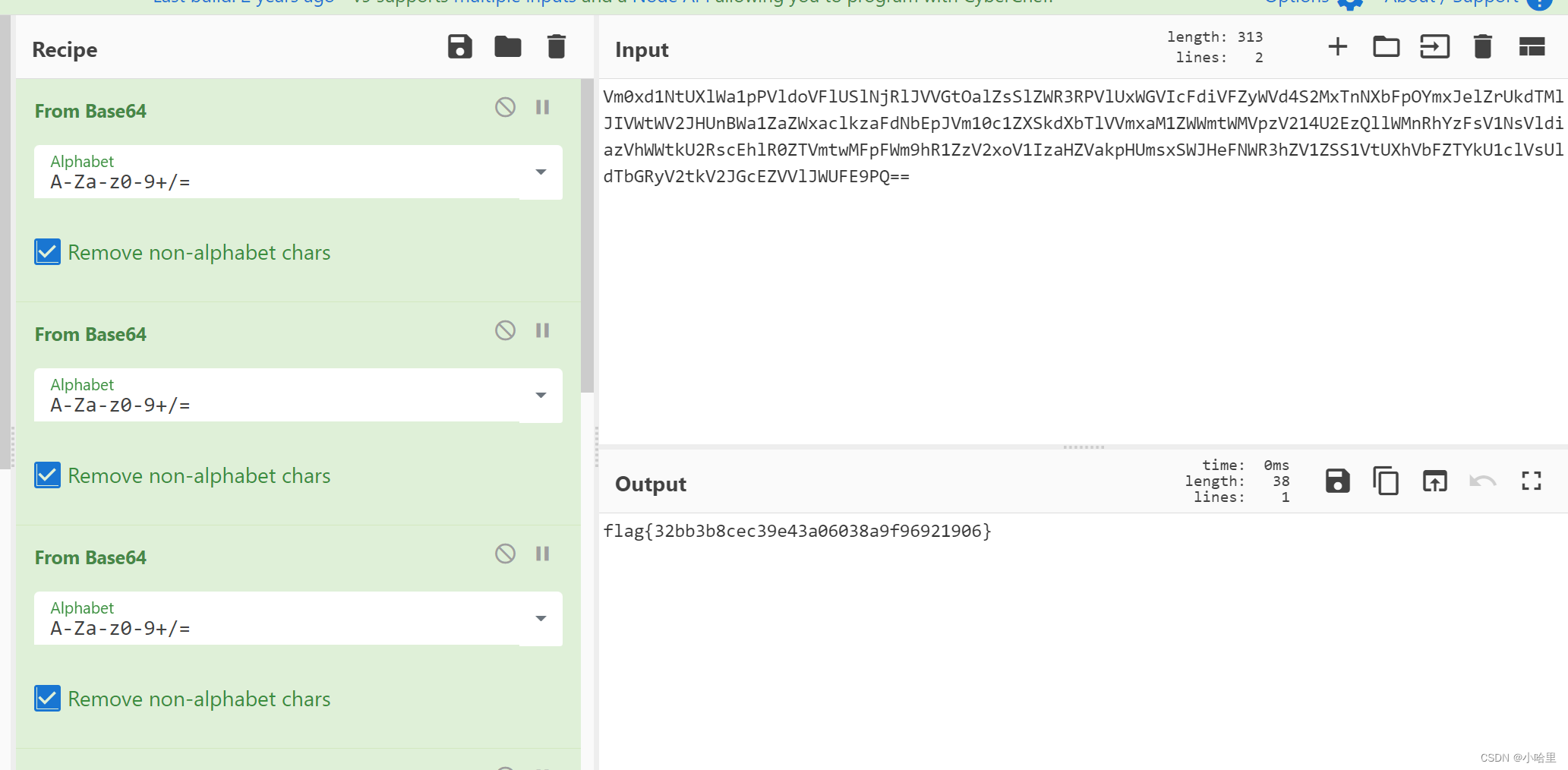Click the Output length 38 indicator
The image size is (1568, 770).
click(x=1238, y=481)
